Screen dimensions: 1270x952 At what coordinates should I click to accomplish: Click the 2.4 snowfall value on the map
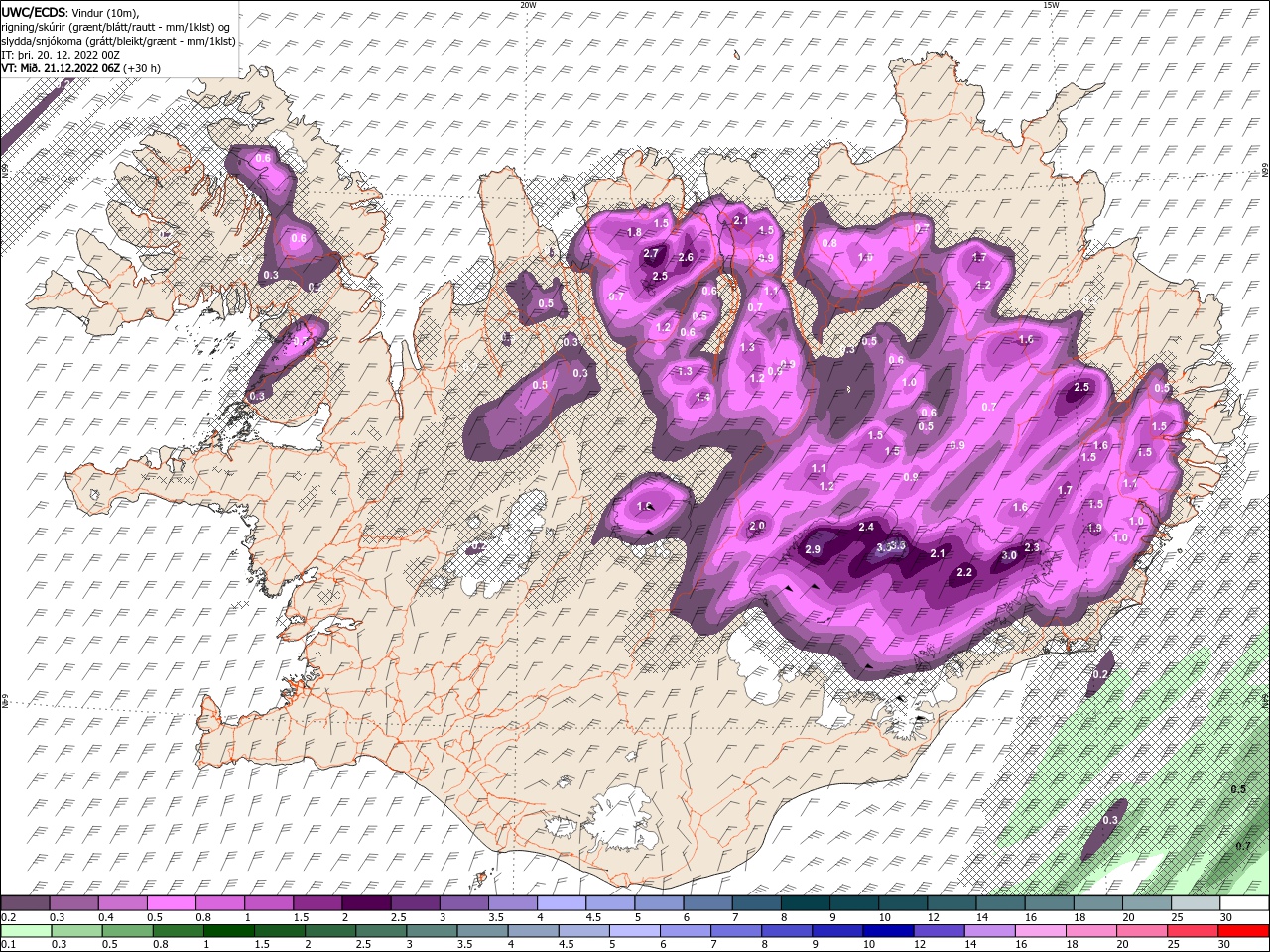[x=866, y=527]
